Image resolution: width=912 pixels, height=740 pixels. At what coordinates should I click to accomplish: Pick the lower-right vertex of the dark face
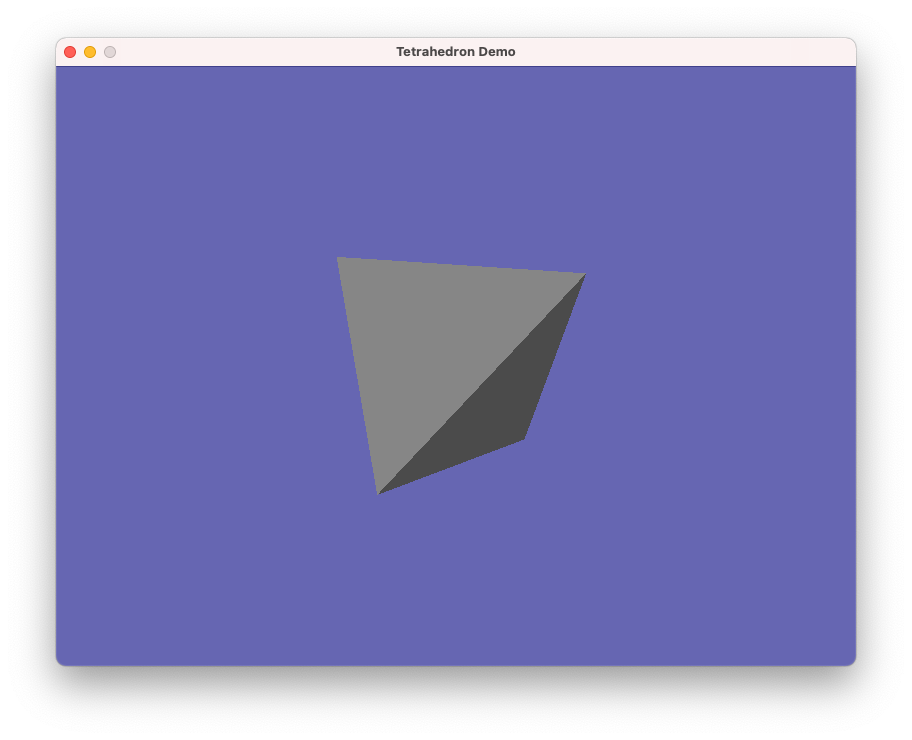click(523, 438)
